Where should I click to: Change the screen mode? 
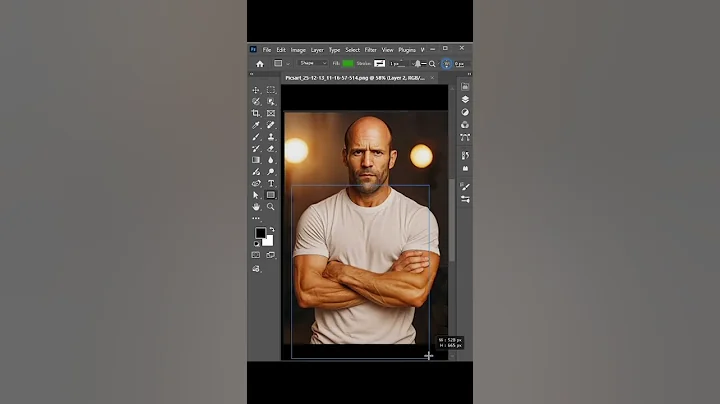coord(271,255)
